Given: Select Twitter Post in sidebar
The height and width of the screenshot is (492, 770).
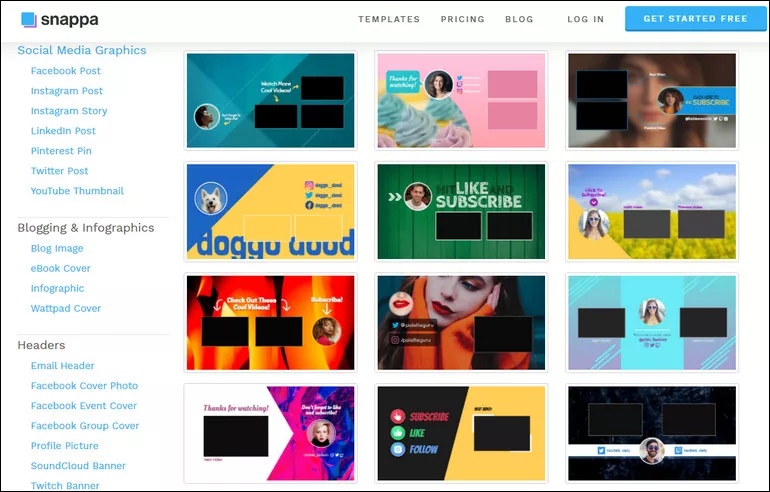Looking at the screenshot, I should coord(59,171).
